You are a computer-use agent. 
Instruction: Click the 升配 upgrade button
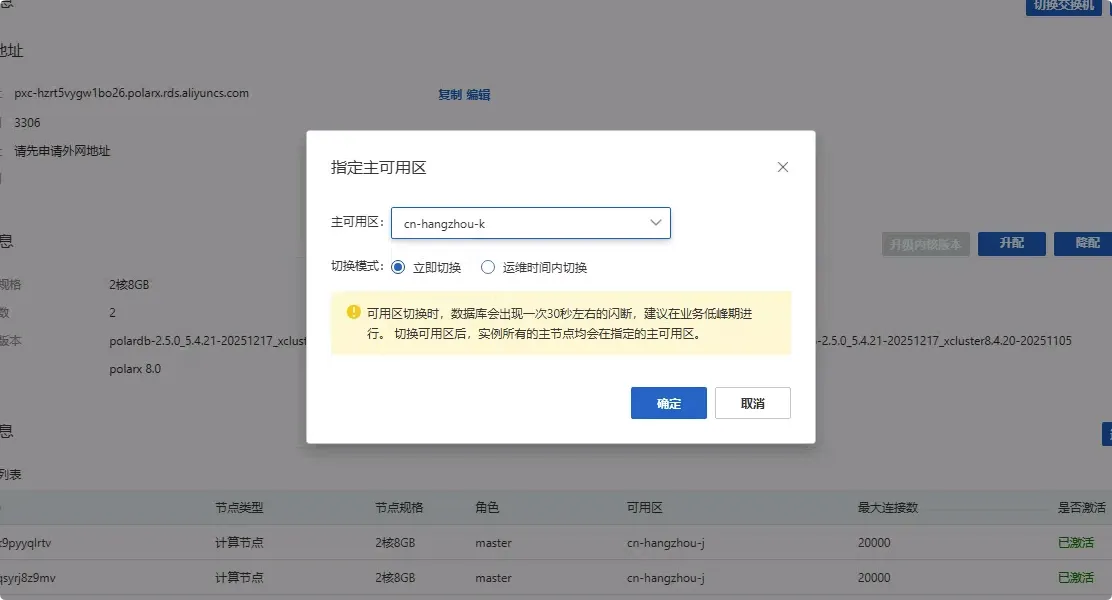click(x=1011, y=243)
